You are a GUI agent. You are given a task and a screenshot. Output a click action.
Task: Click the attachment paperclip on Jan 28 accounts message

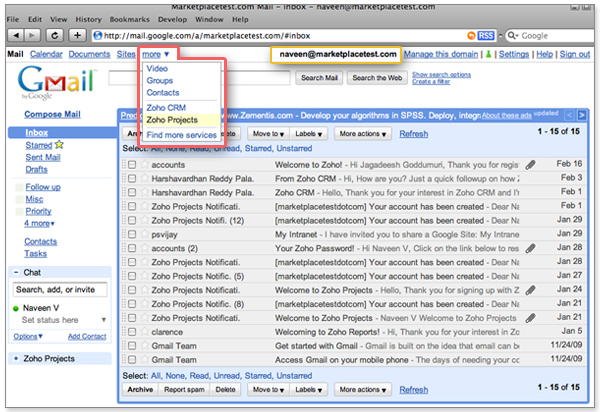click(x=530, y=248)
